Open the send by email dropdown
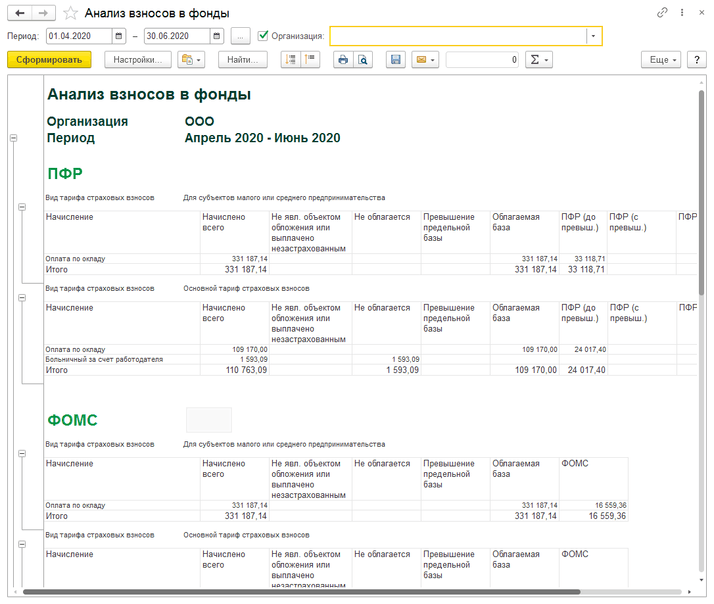Screen dimensions: 714x604 (426, 60)
